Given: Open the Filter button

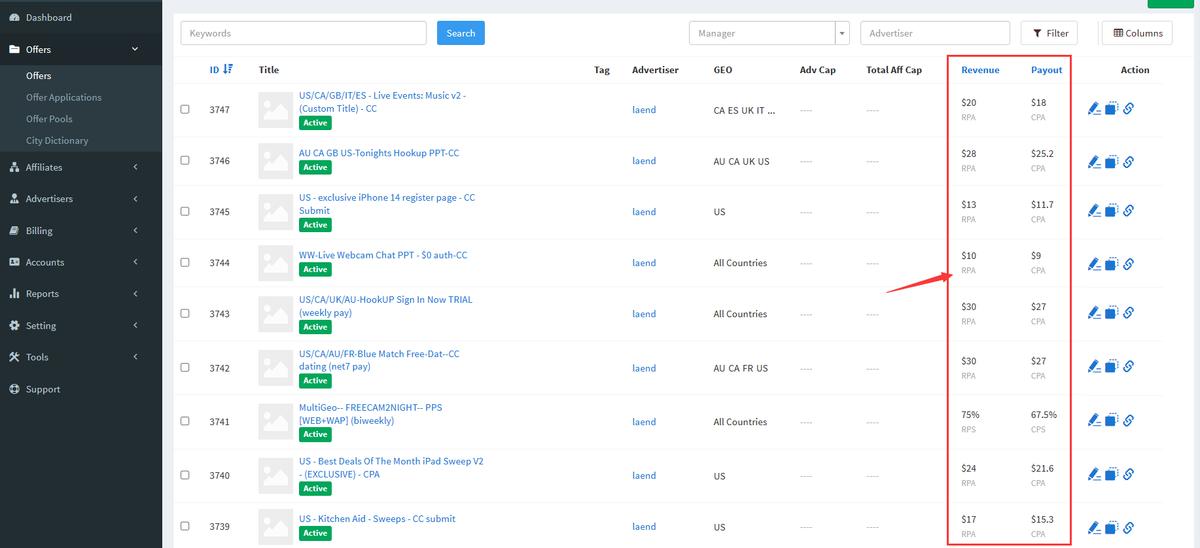Looking at the screenshot, I should [x=1049, y=33].
